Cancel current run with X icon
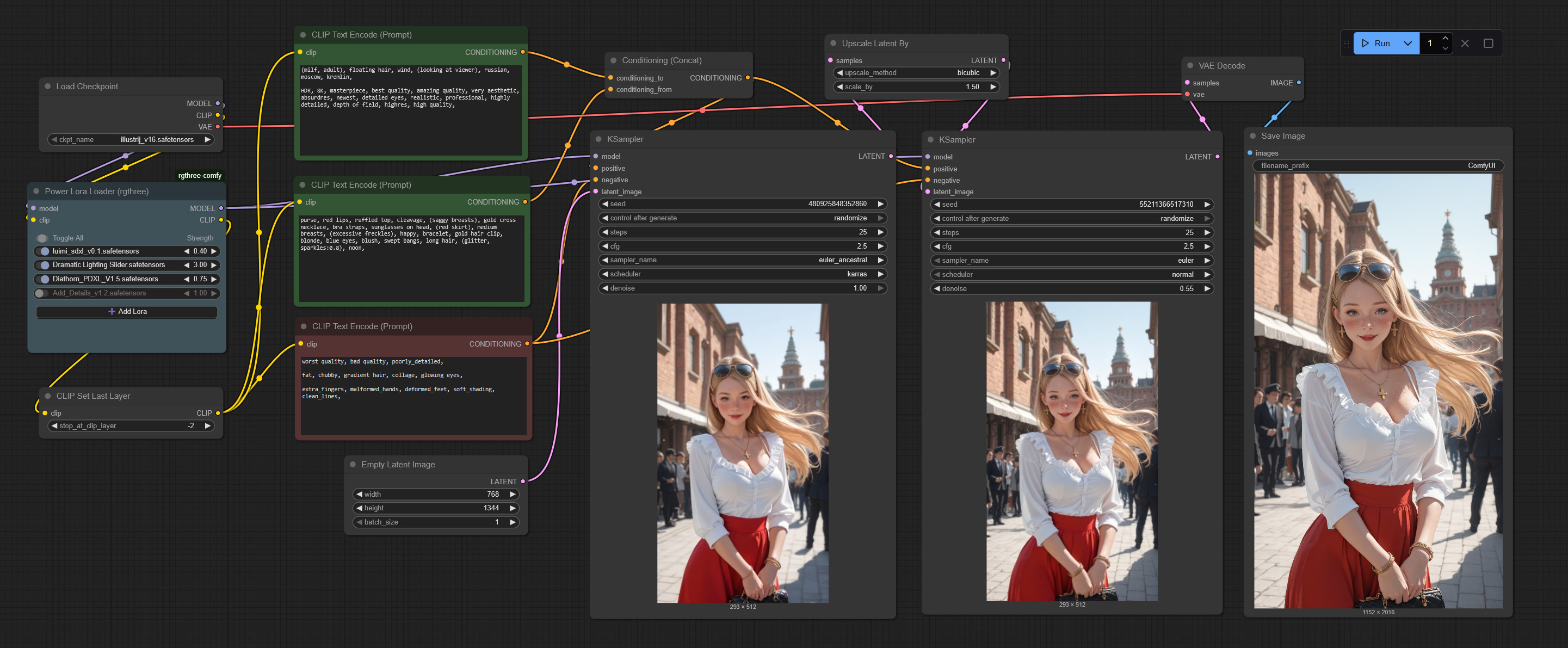 click(1465, 43)
